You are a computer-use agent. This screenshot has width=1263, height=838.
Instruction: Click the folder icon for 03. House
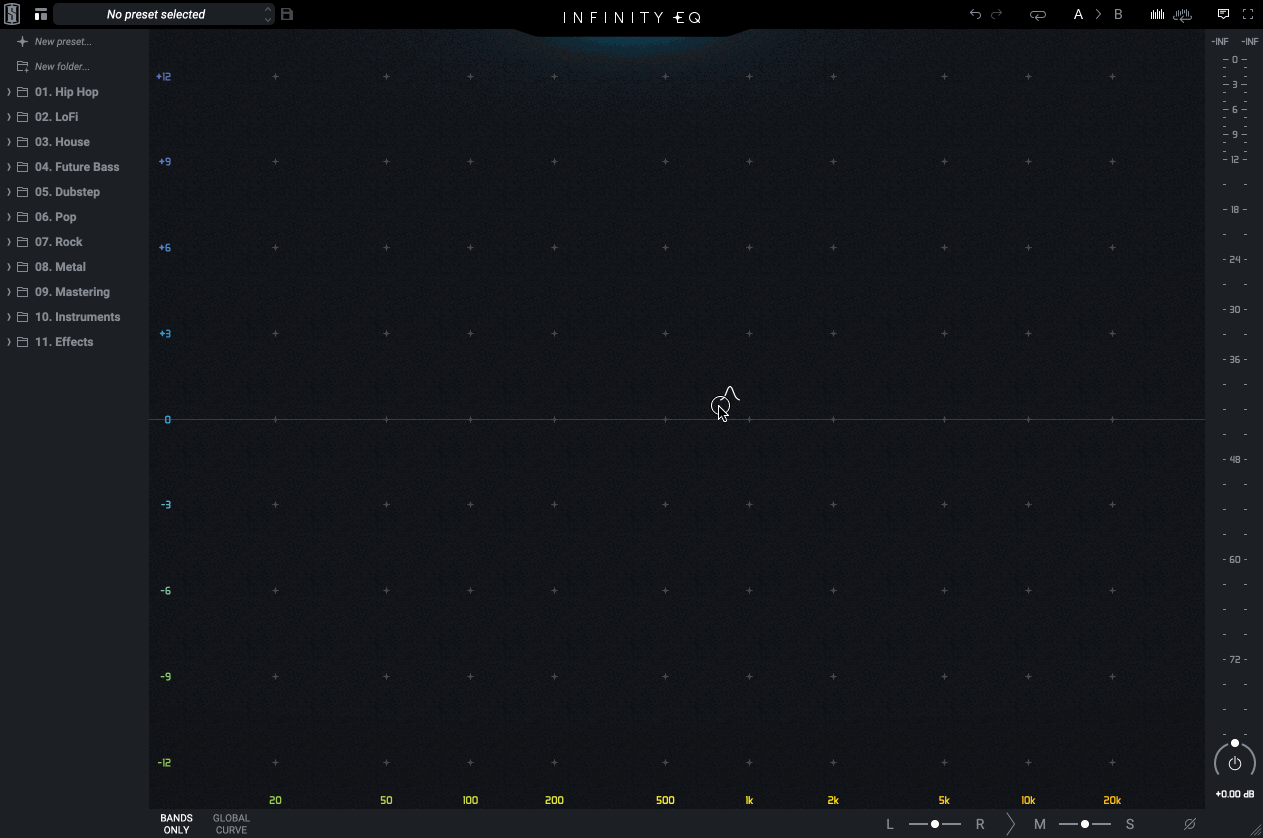pyautogui.click(x=22, y=142)
